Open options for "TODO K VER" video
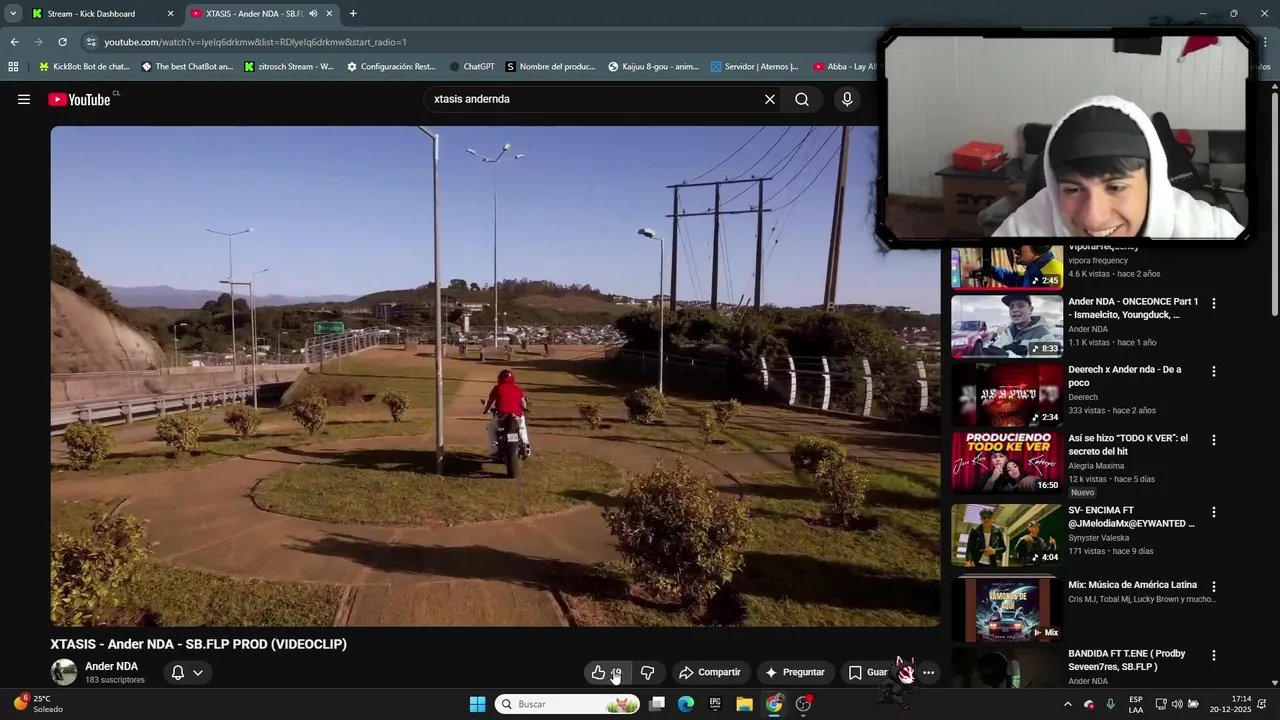Image resolution: width=1280 pixels, height=720 pixels. pos(1214,440)
